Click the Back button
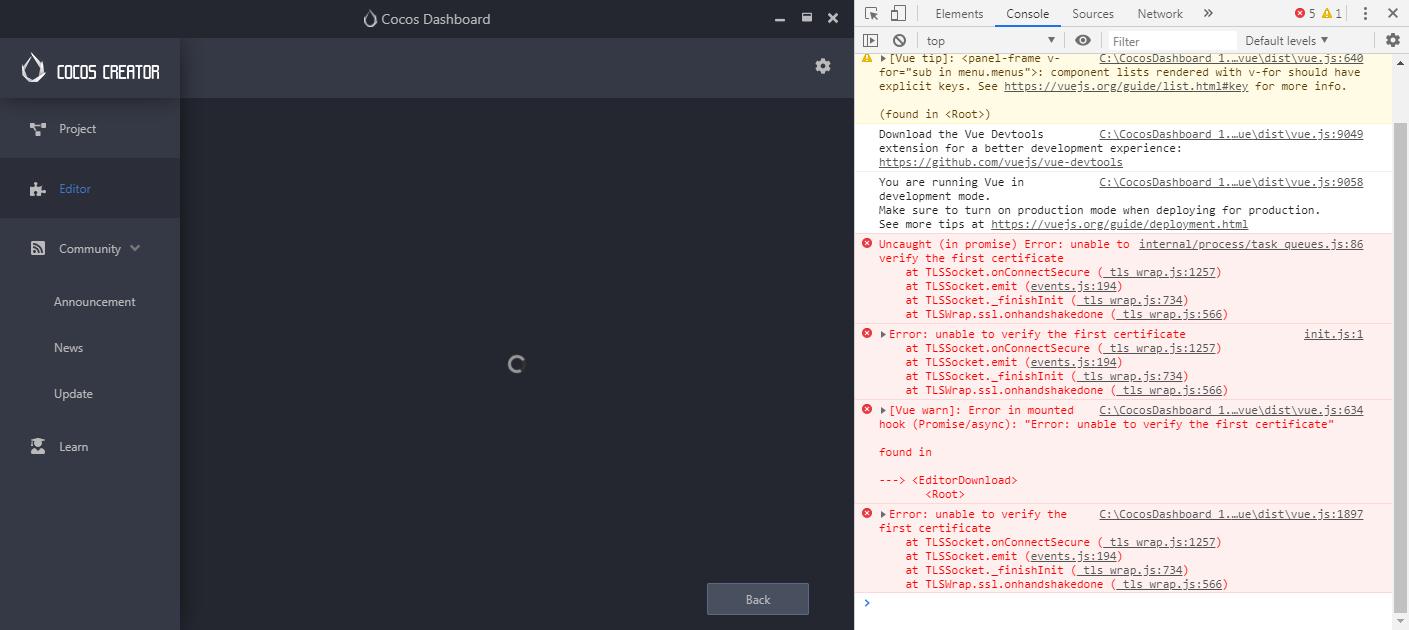1409x630 pixels. 758,599
